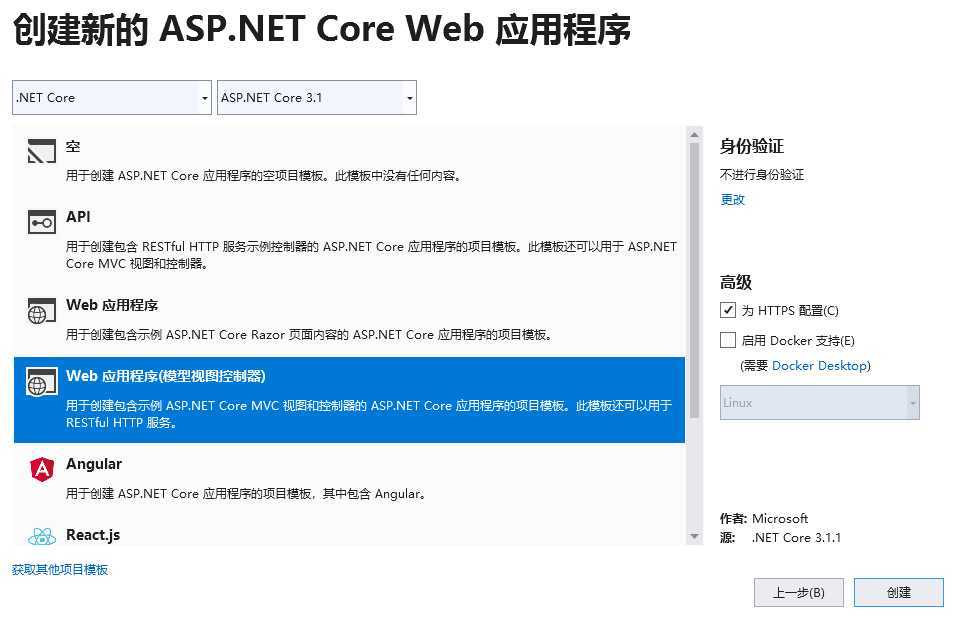Click the 为 HTTPS 配置(C) label

pos(790,311)
